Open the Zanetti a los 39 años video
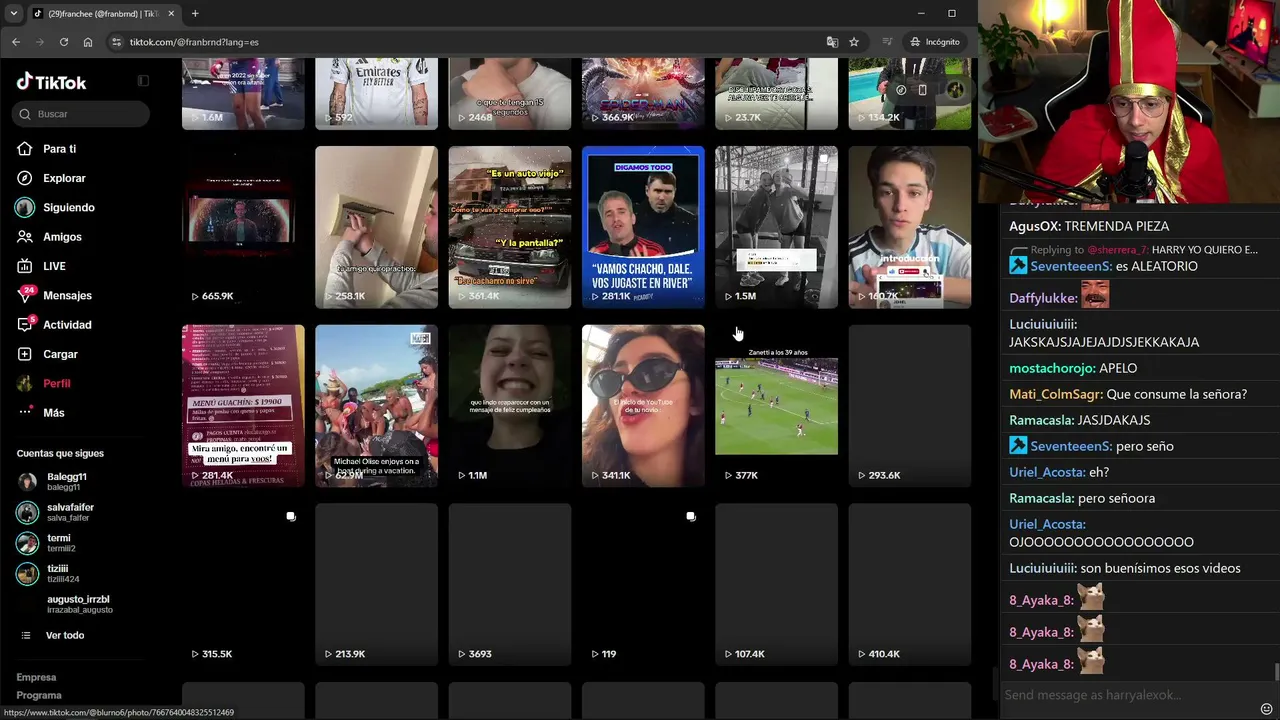The width and height of the screenshot is (1280, 720). (776, 406)
